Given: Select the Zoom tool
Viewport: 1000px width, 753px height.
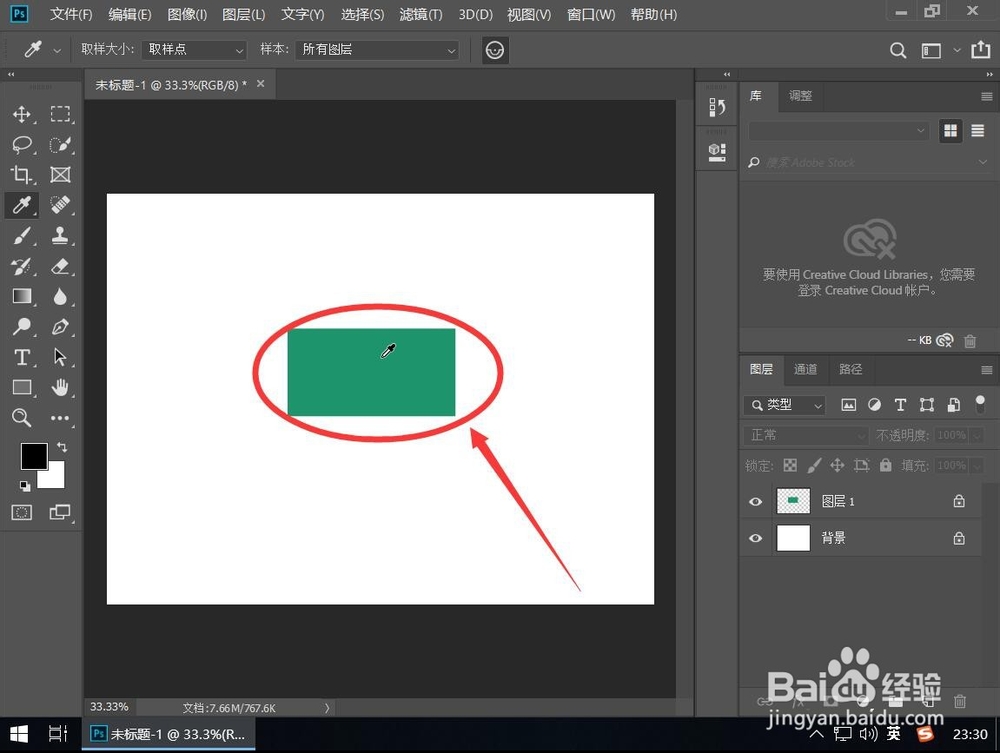Looking at the screenshot, I should [x=22, y=418].
